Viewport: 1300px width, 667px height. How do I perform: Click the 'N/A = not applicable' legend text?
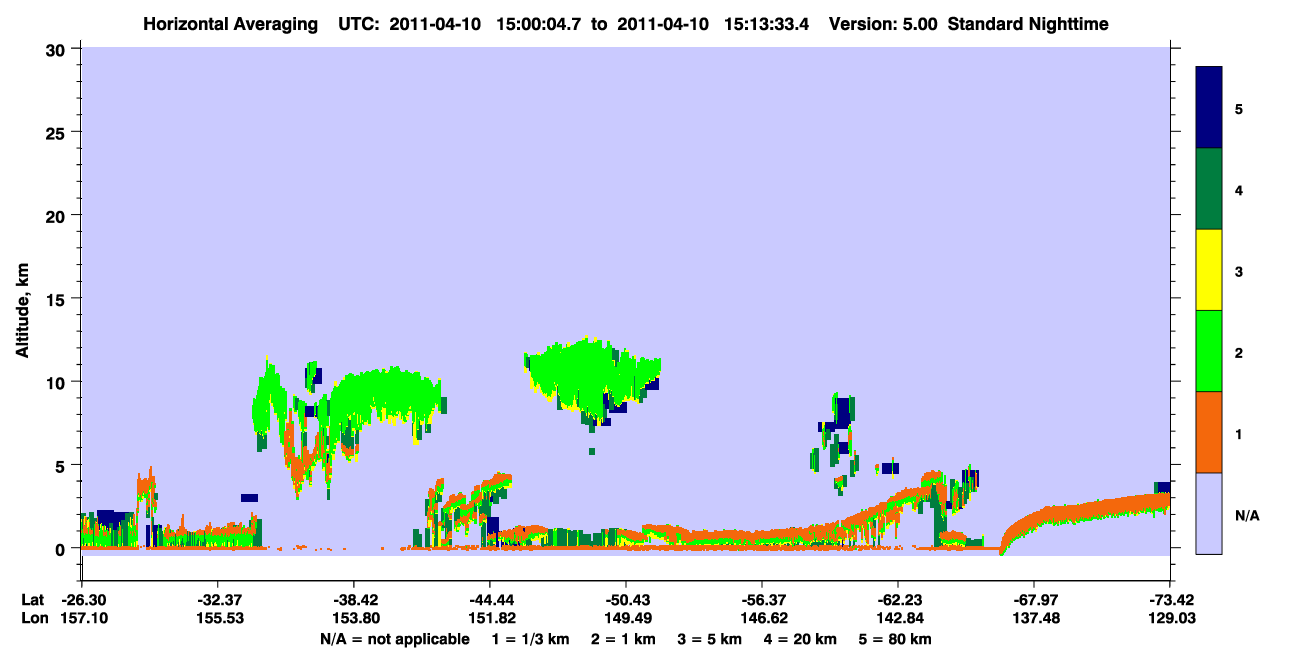(x=395, y=639)
